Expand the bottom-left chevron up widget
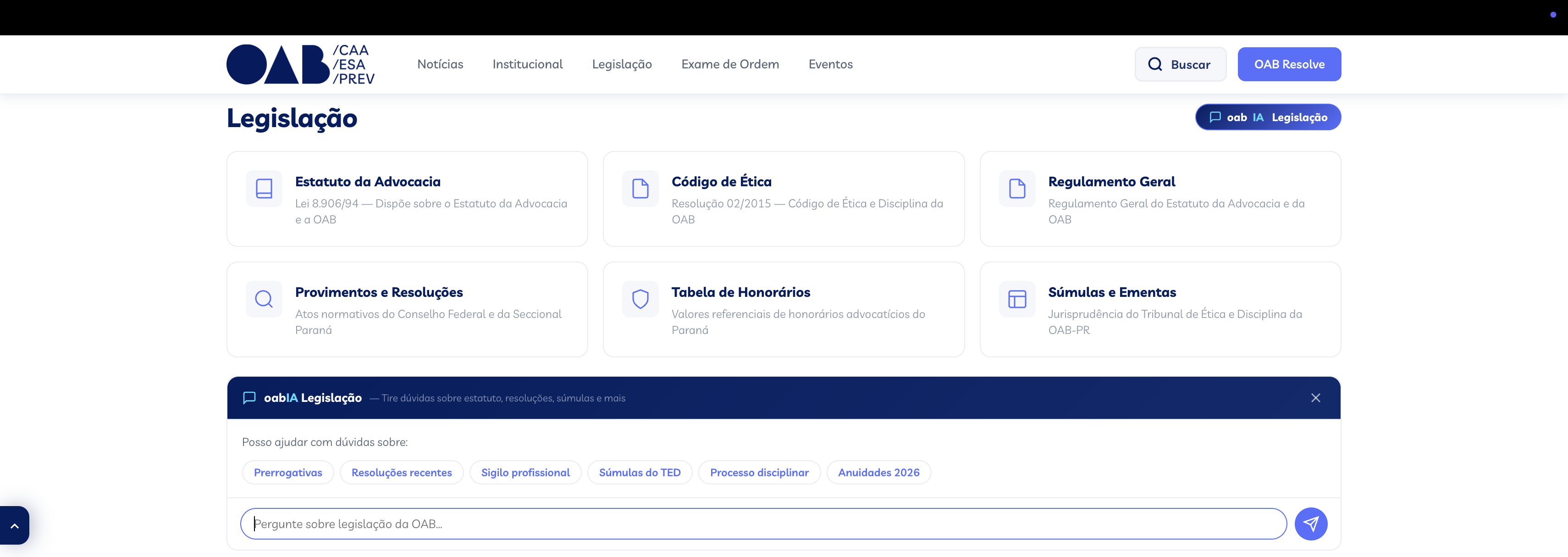The height and width of the screenshot is (557, 1568). tap(15, 525)
